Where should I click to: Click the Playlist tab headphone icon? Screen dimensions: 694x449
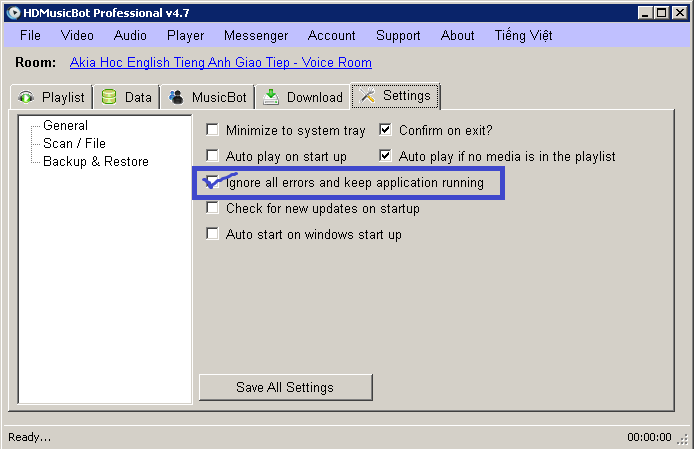[26, 97]
